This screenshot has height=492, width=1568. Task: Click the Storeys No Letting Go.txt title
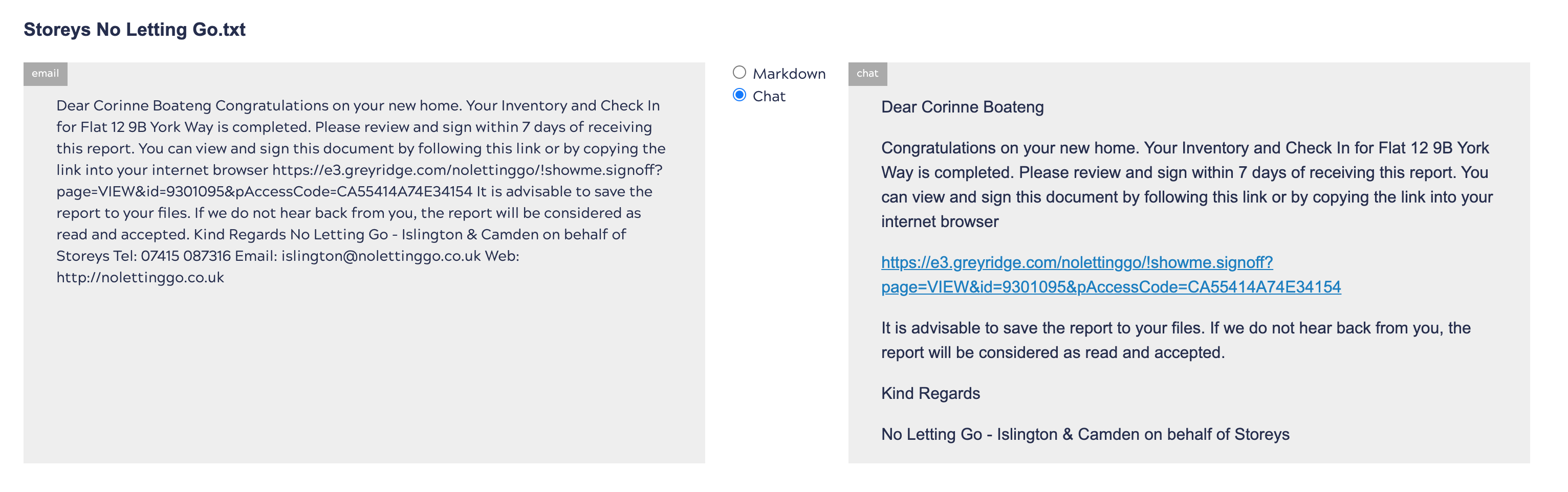135,29
